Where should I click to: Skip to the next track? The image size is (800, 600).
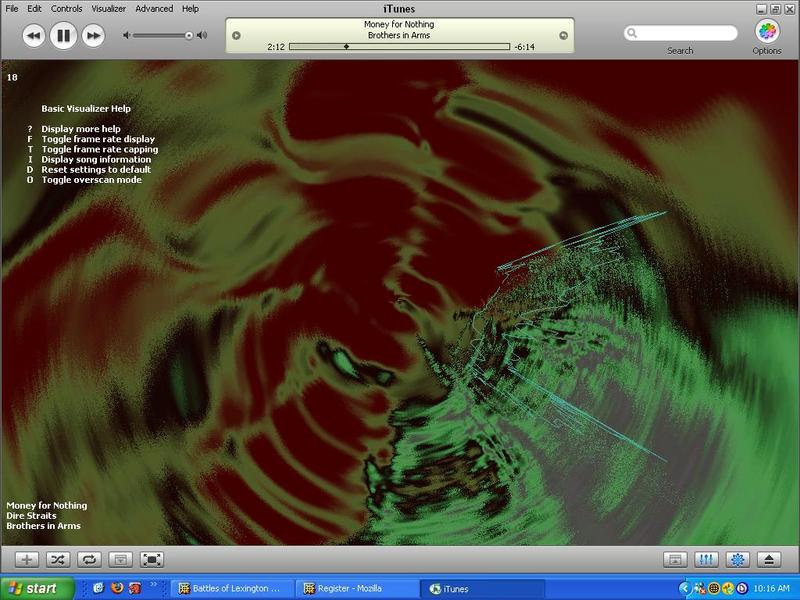tap(93, 36)
